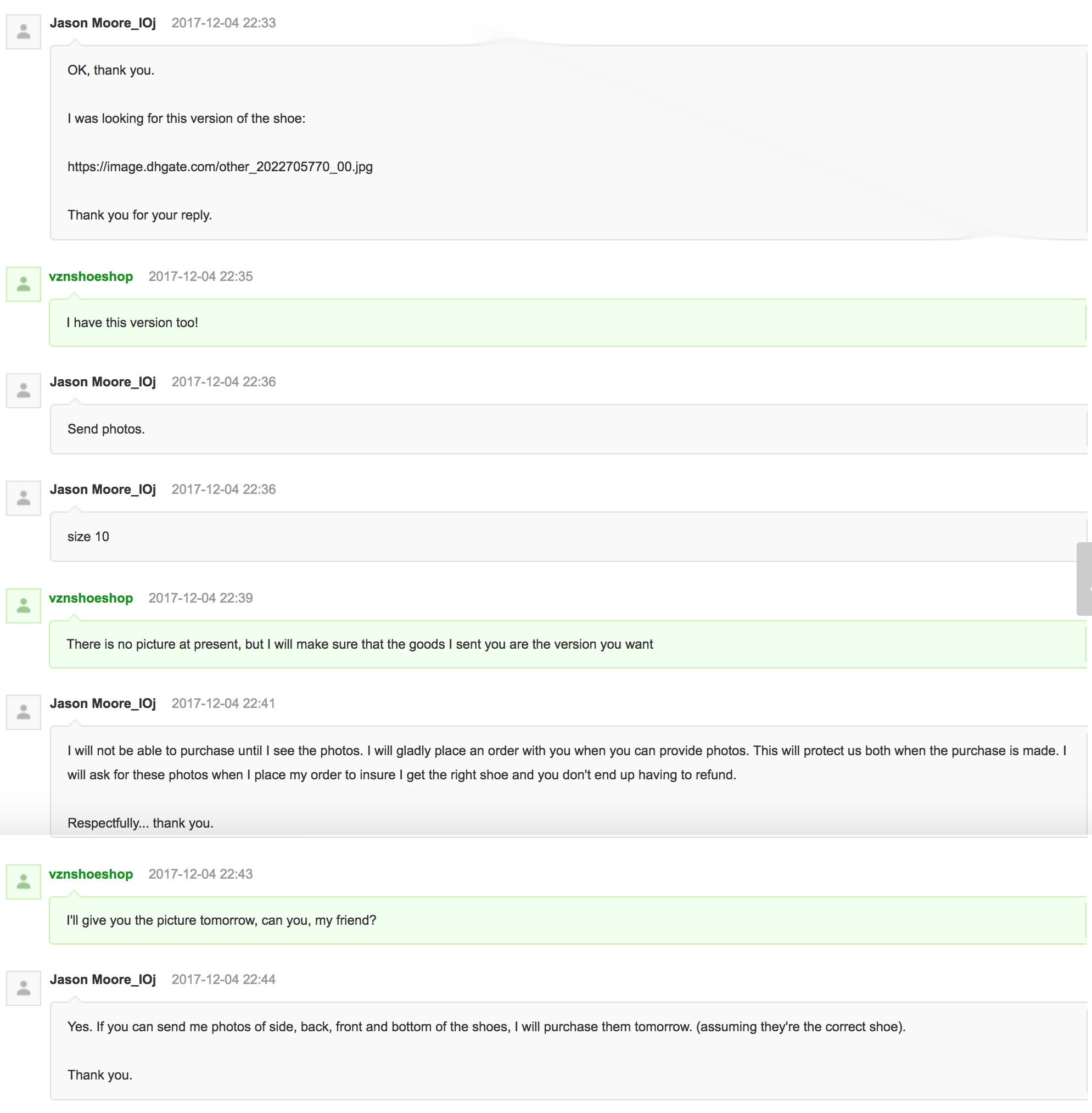Screen dimensions: 1092x1113
Task: Click Jason Moore avatar beside 'Send photos' message
Action: pos(24,391)
